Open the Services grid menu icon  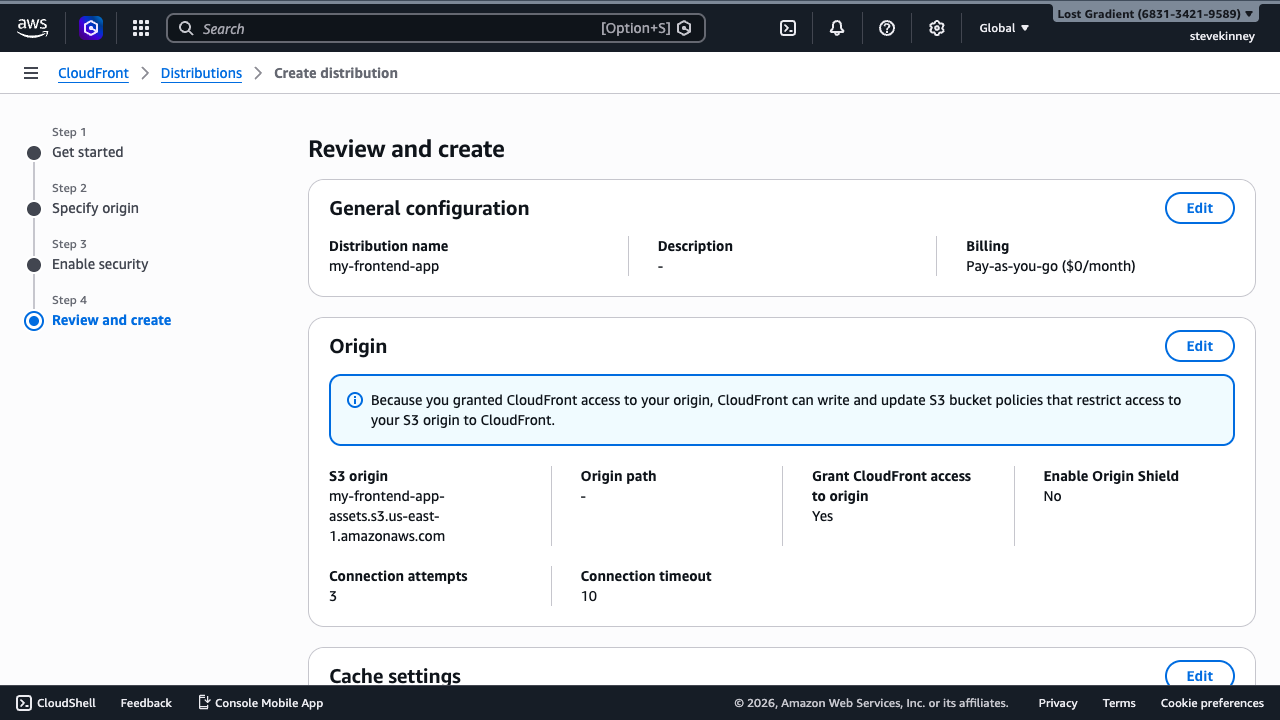[x=141, y=28]
